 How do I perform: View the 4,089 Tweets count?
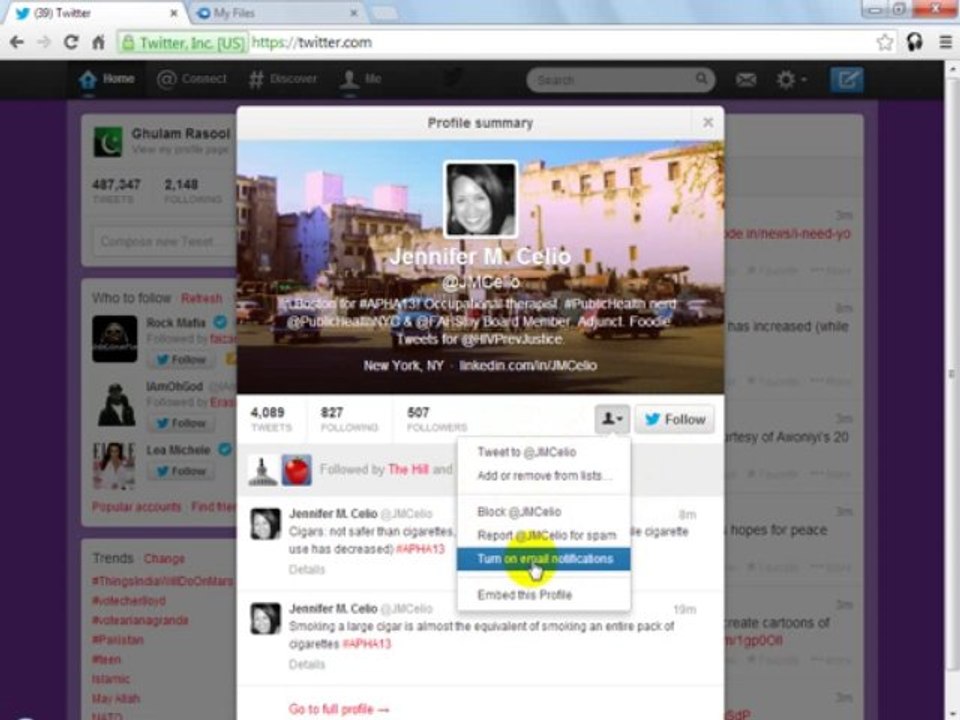(271, 419)
